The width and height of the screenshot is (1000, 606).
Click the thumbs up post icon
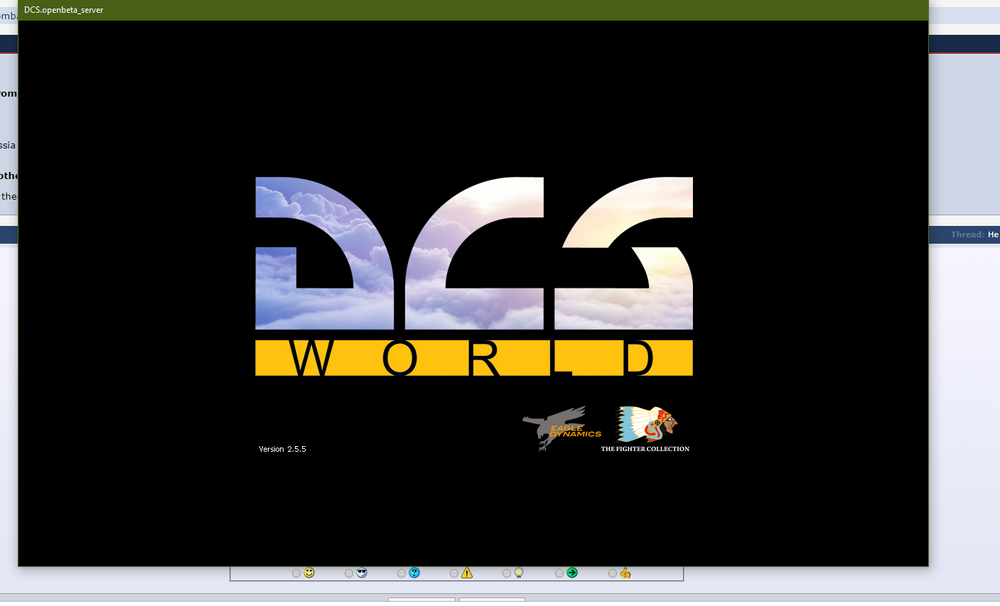click(x=625, y=573)
